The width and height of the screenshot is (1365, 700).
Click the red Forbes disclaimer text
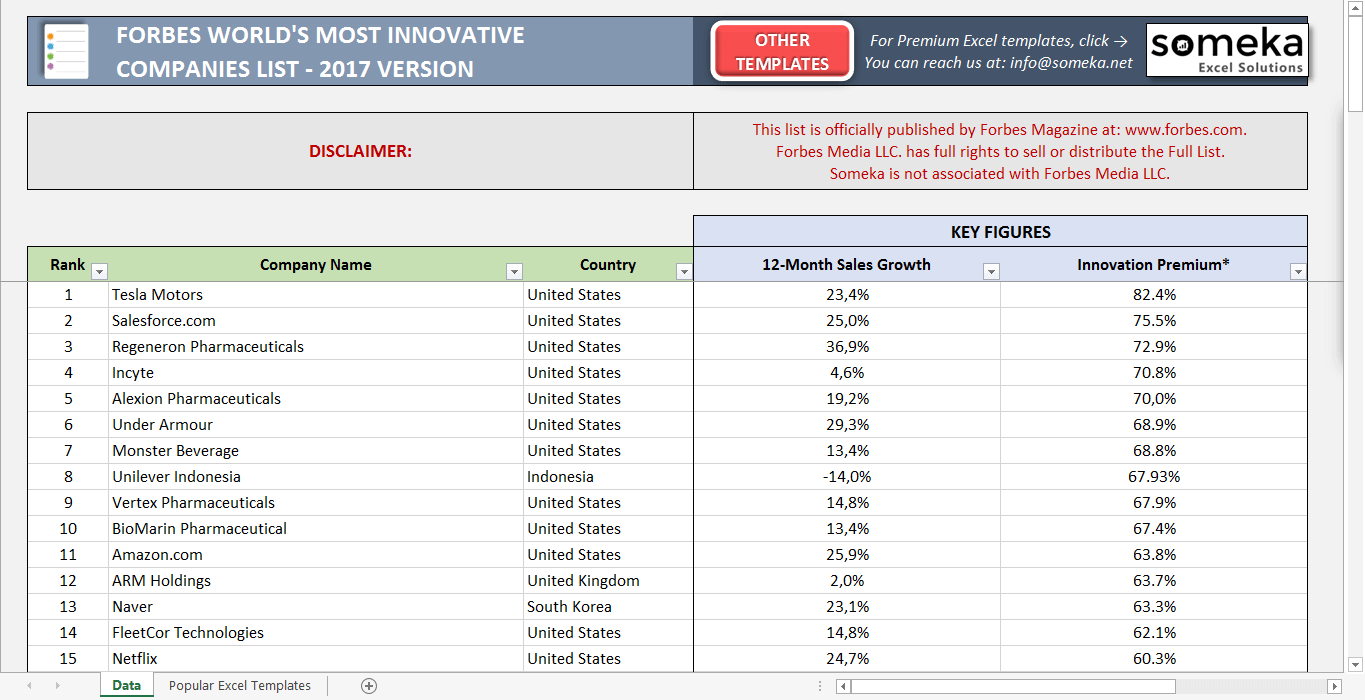click(1000, 151)
